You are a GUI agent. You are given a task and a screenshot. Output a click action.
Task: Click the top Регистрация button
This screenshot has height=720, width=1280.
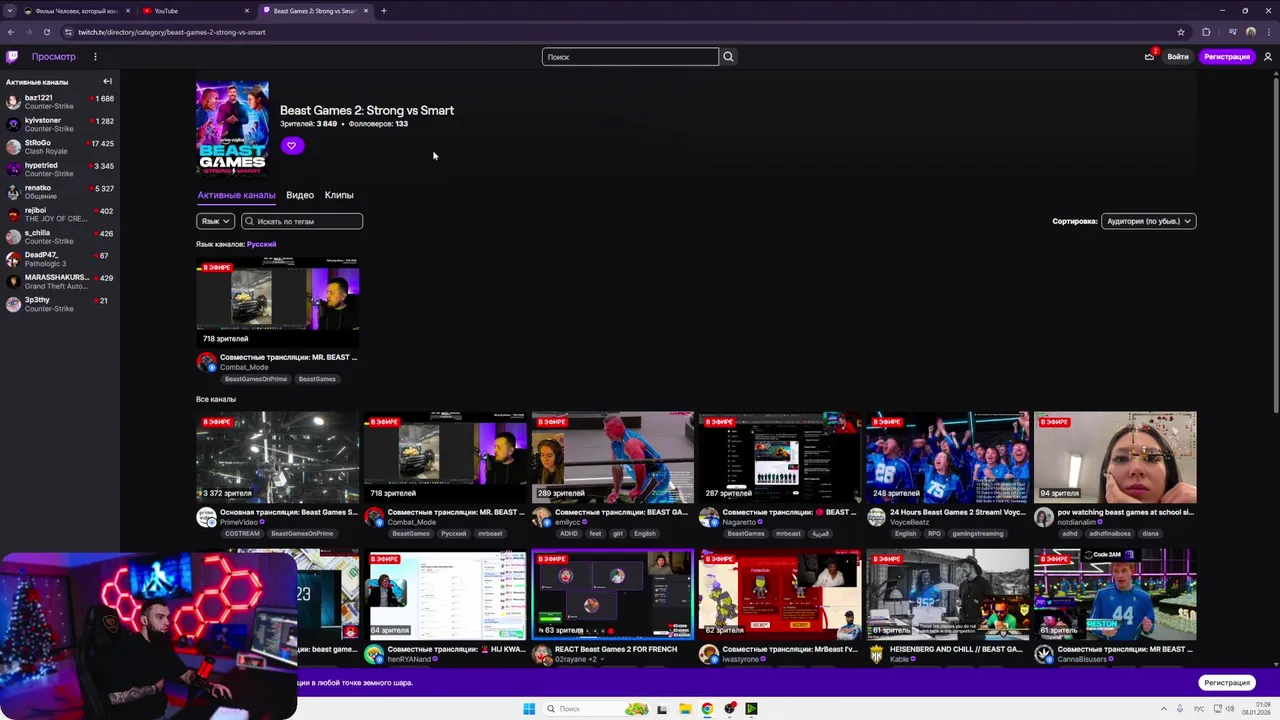[x=1227, y=57]
